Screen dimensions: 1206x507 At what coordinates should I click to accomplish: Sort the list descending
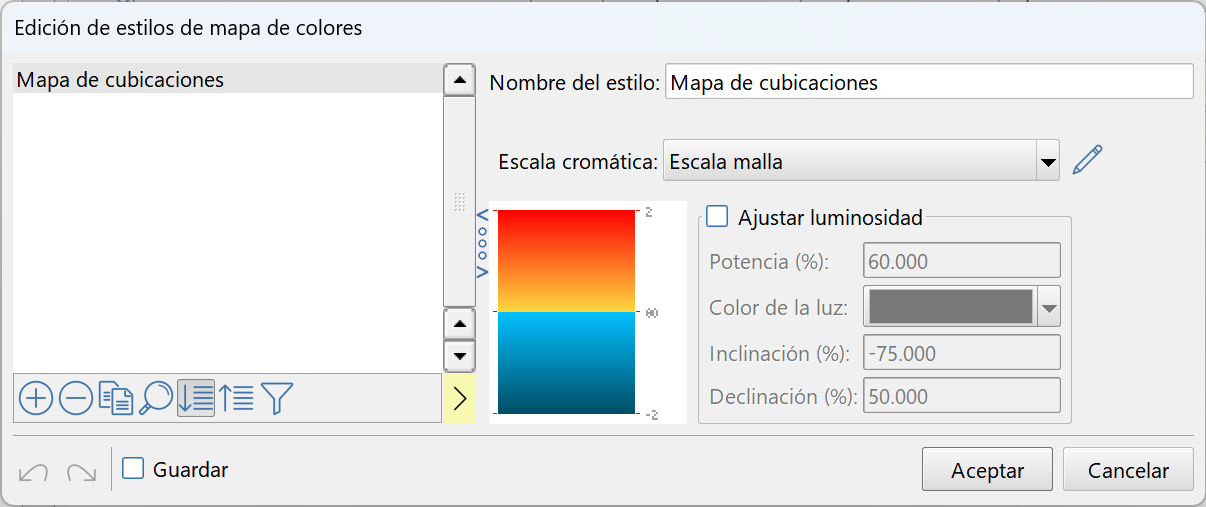click(196, 398)
